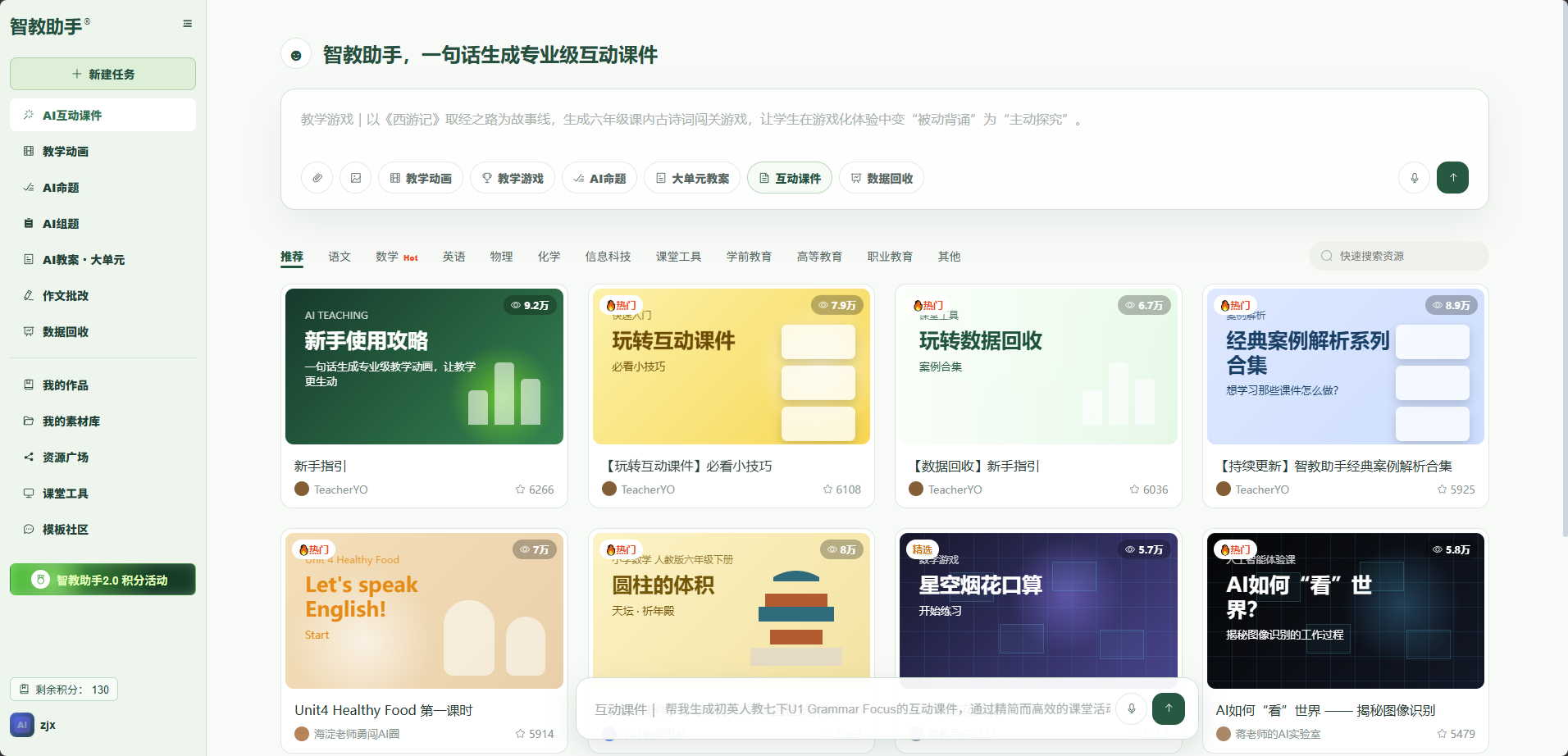Toggle the 教学动画 chip under the prompt box
1568x756 pixels.
(421, 178)
